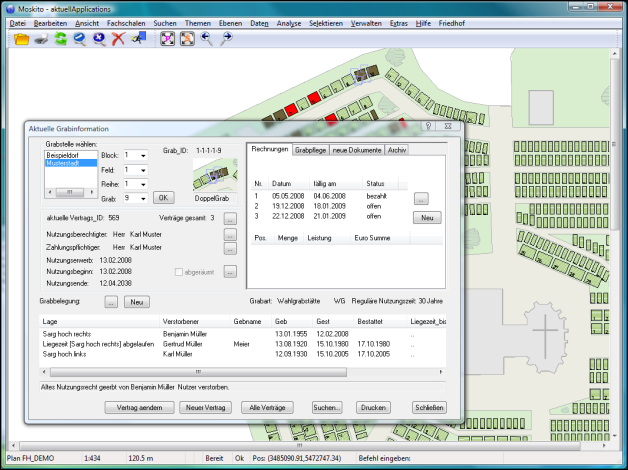Click the Schließen button

click(429, 408)
